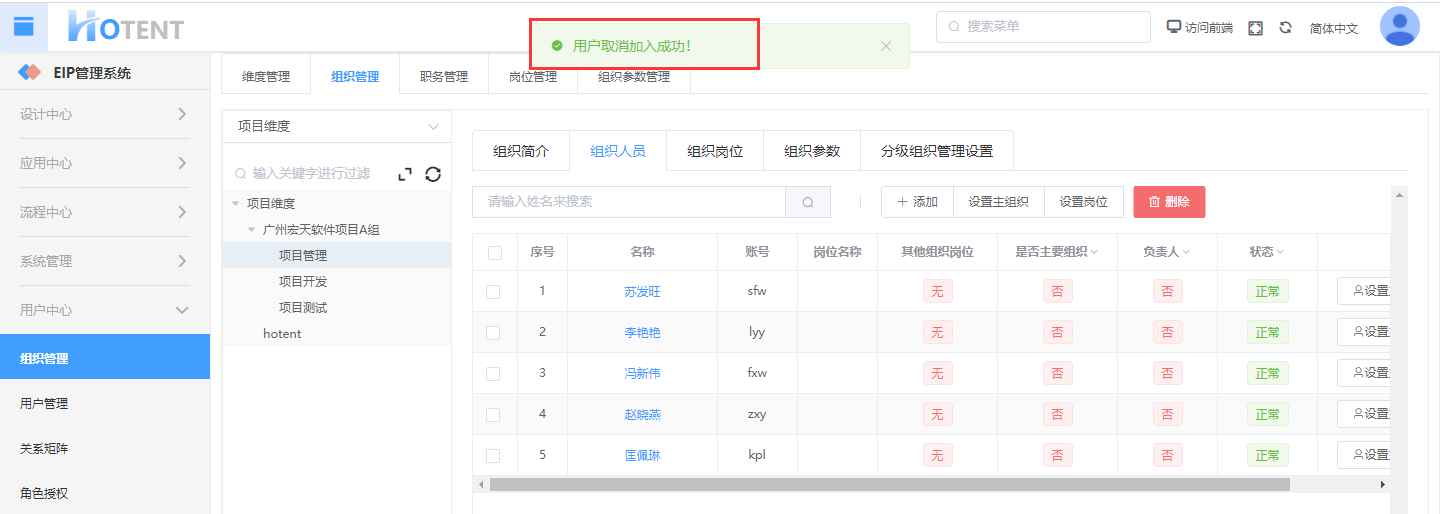Click the Hotent logo
The height and width of the screenshot is (514, 1440).
[126, 27]
